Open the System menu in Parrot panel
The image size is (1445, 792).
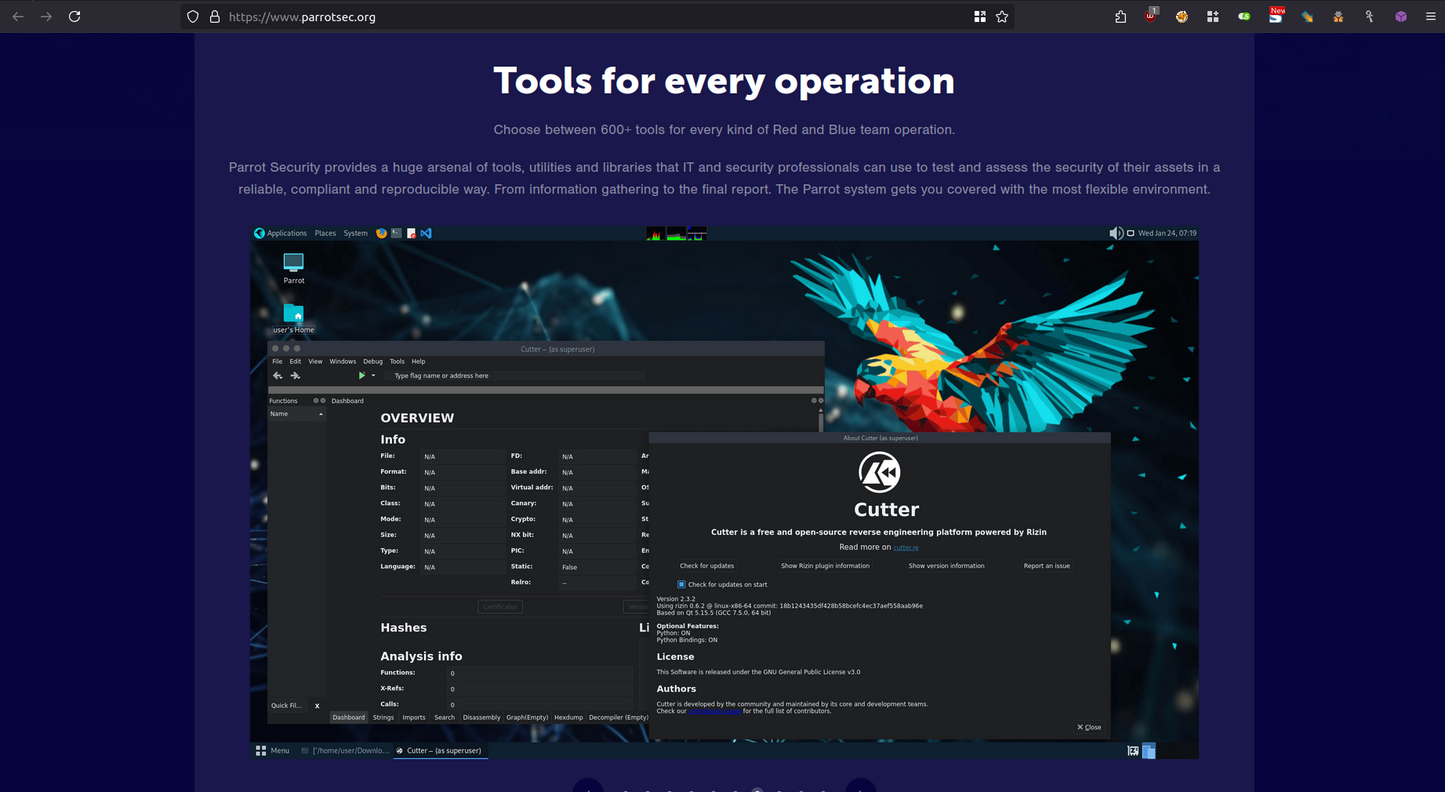[x=355, y=233]
